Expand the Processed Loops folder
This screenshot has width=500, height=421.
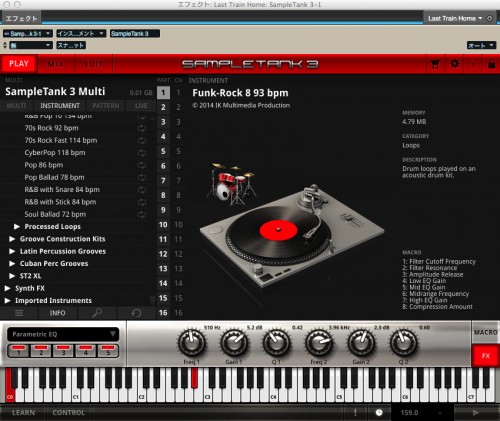tap(17, 227)
